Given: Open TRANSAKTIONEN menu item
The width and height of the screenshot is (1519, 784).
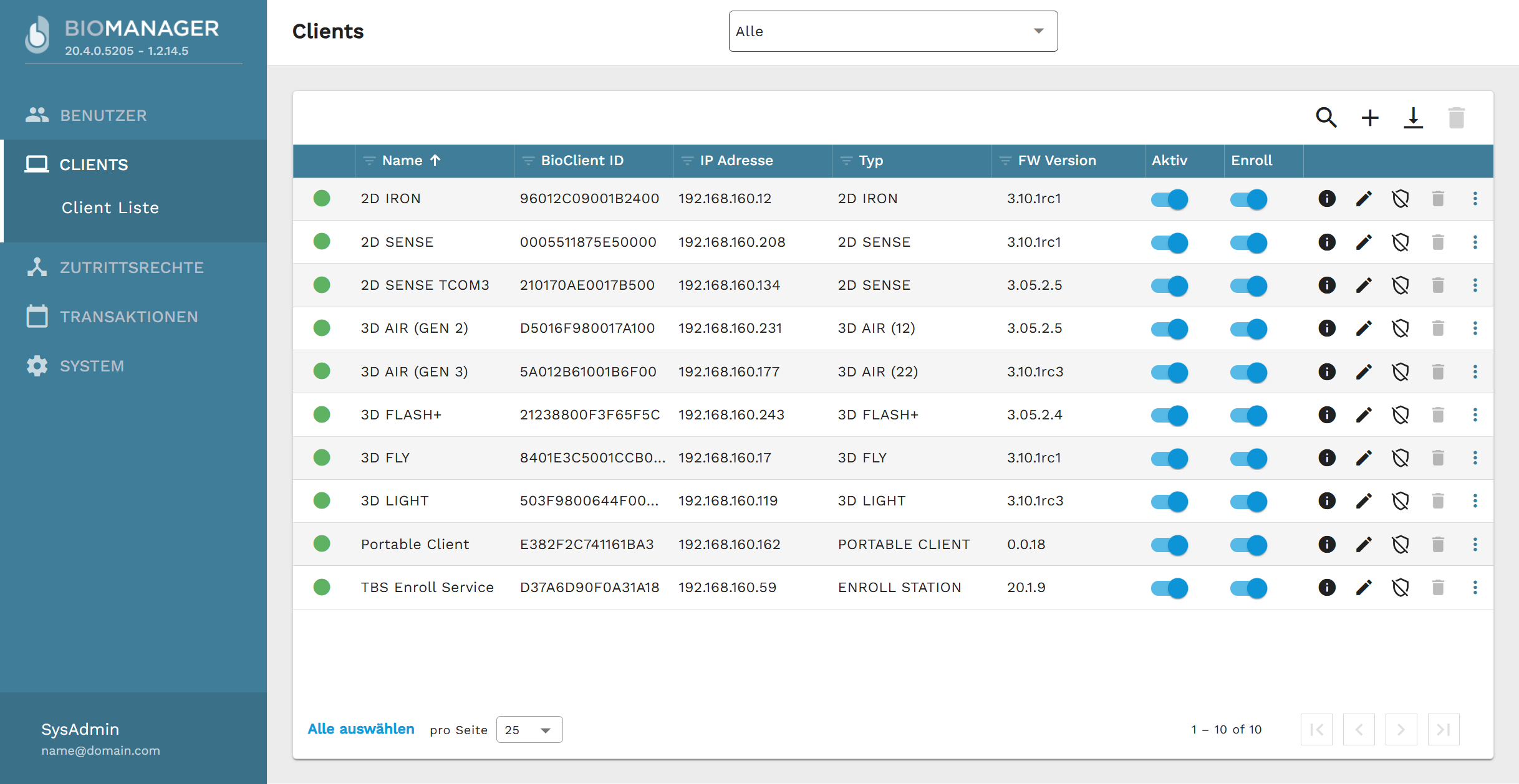Looking at the screenshot, I should click(128, 317).
